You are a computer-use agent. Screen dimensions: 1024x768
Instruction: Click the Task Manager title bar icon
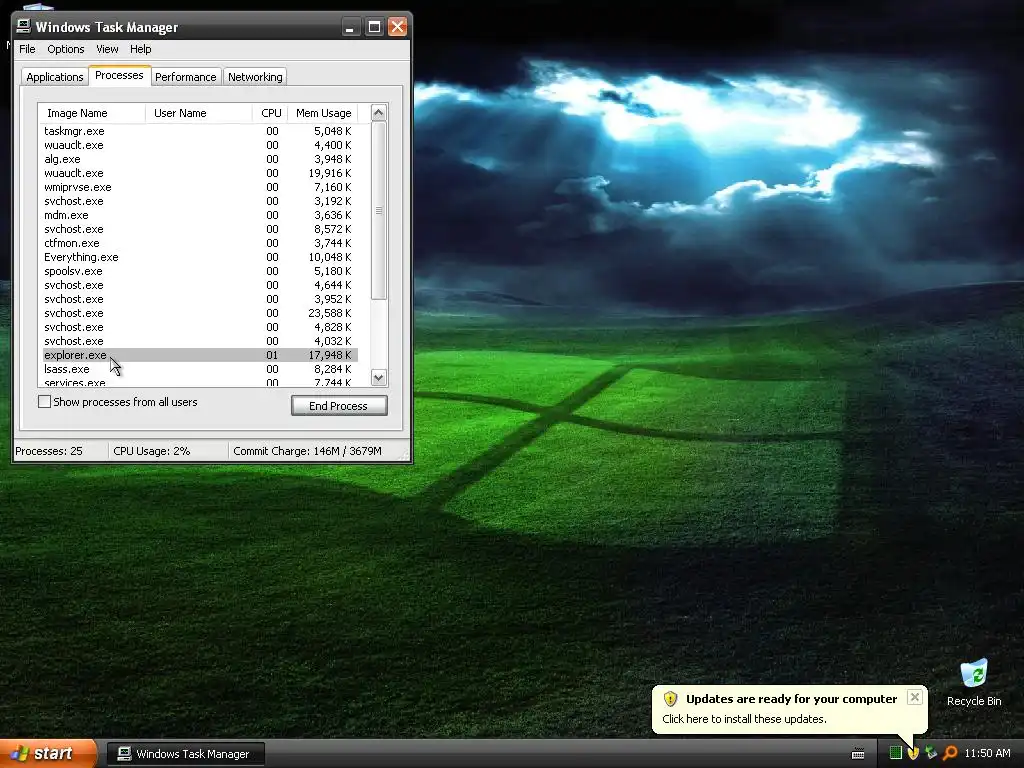(24, 26)
